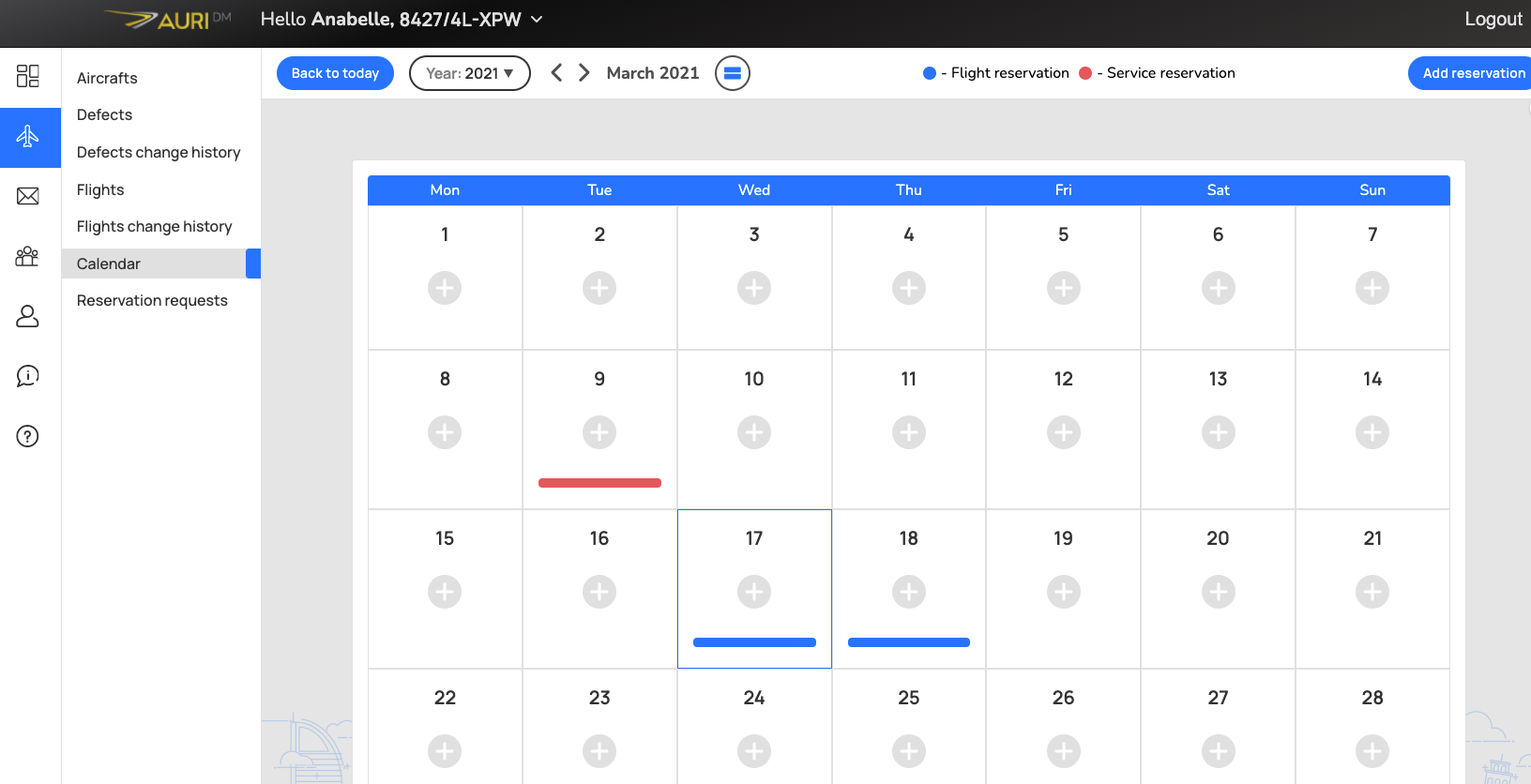Add reservation plus on March 1
The width and height of the screenshot is (1531, 784).
coord(445,288)
